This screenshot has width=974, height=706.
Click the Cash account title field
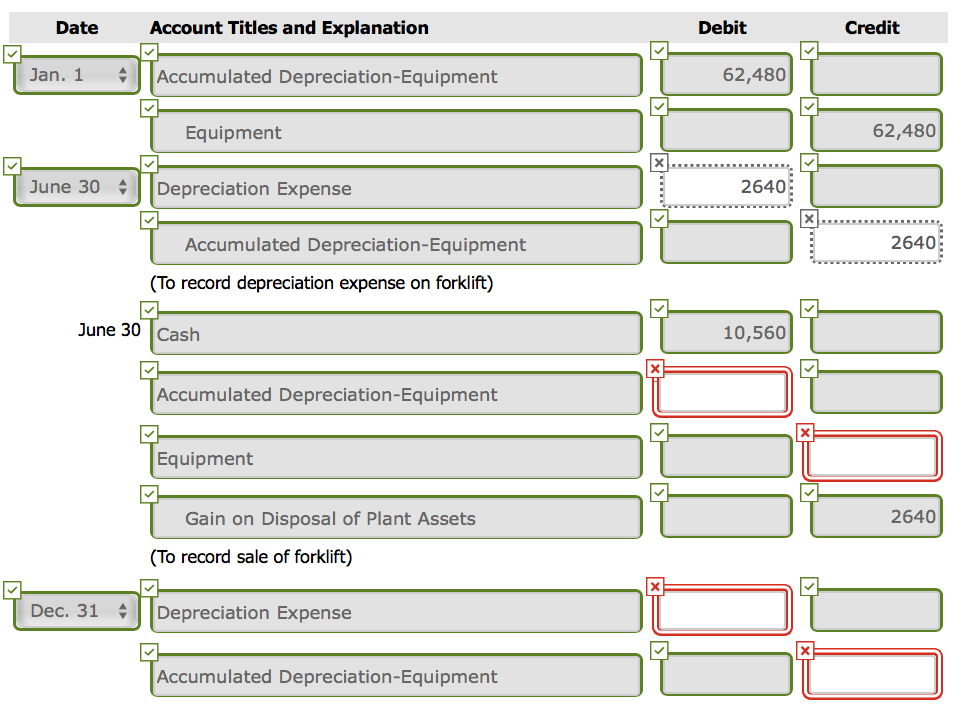pyautogui.click(x=395, y=333)
